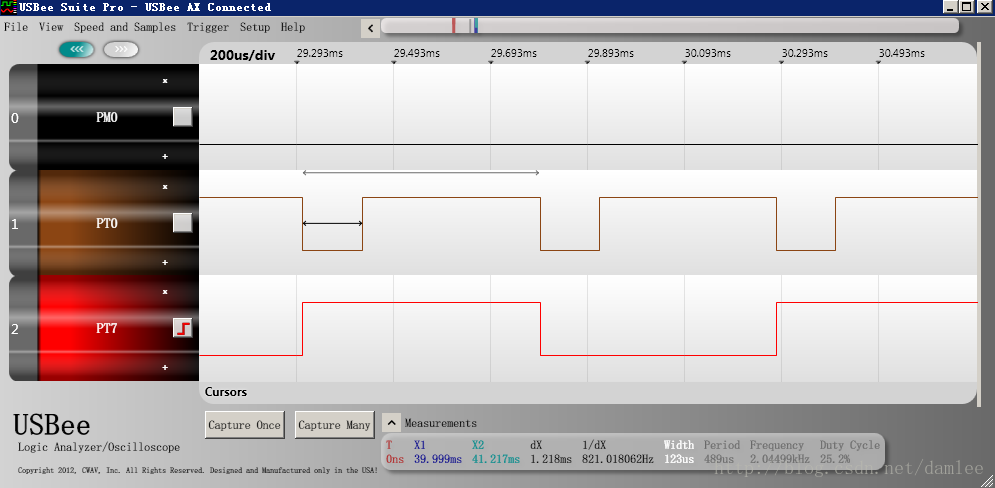Viewport: 995px width, 488px height.
Task: Collapse the Measurements panel with the caret
Action: pos(392,423)
